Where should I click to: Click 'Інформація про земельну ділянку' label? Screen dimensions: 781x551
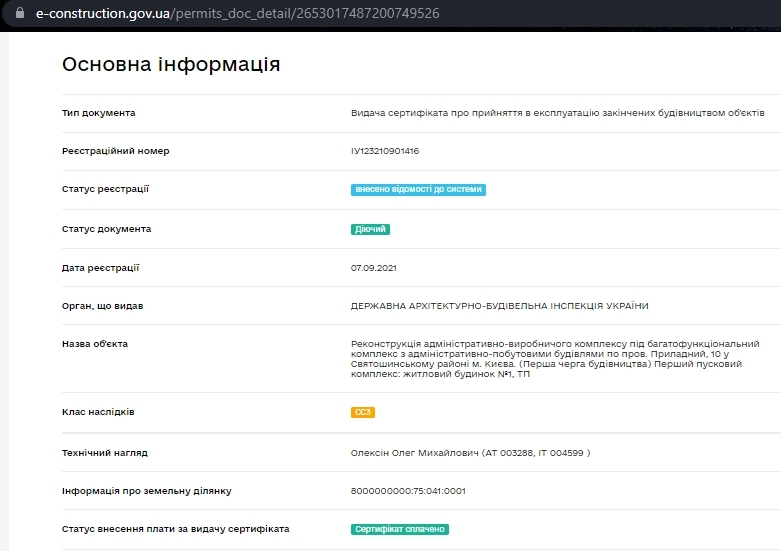pyautogui.click(x=146, y=491)
